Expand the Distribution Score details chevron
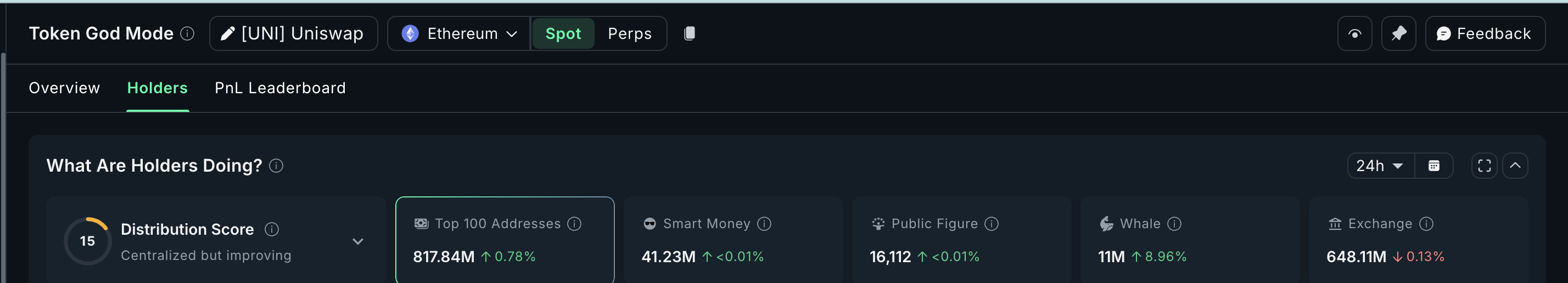 click(358, 242)
